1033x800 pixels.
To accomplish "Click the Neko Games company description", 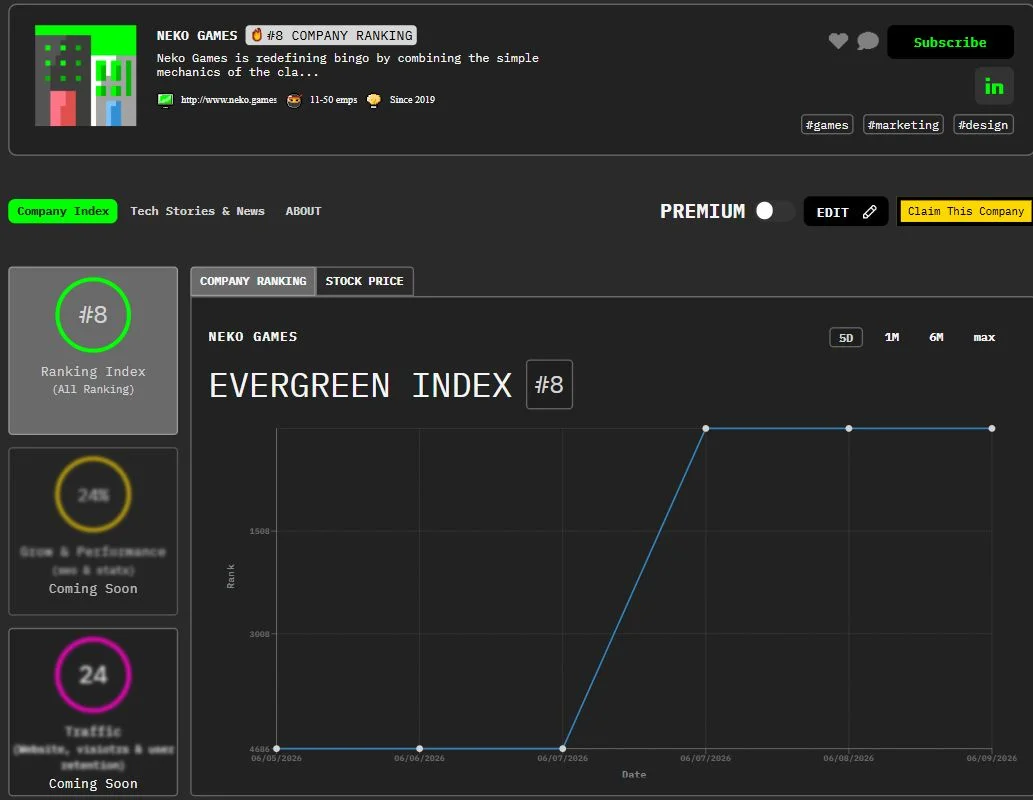I will pos(347,65).
